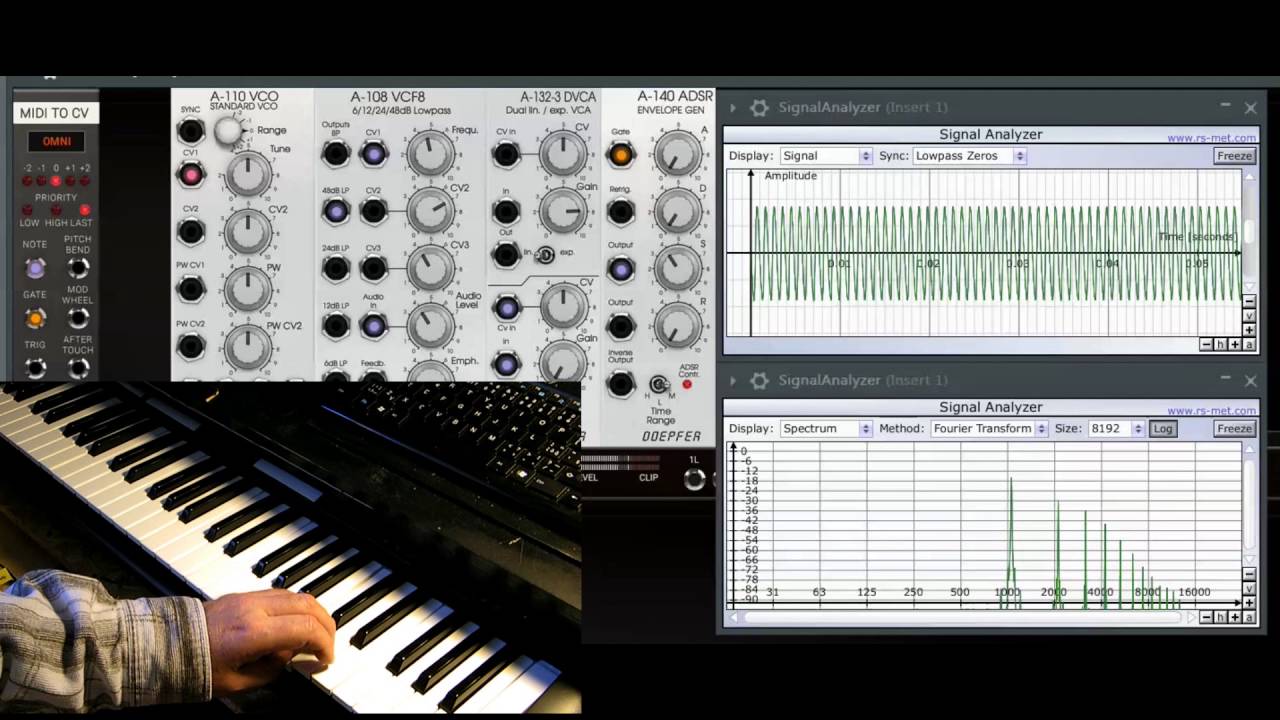Click the NOTE jack on MIDI TO CV
Screen dimensions: 1280x720
[x=35, y=268]
